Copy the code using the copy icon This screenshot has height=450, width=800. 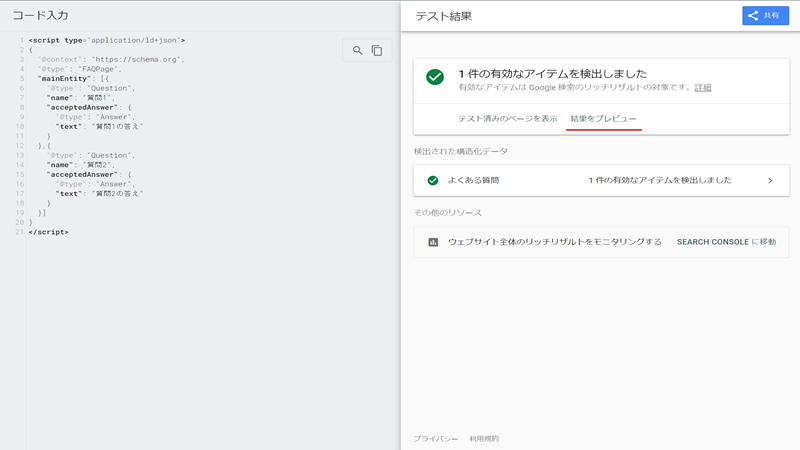[377, 51]
